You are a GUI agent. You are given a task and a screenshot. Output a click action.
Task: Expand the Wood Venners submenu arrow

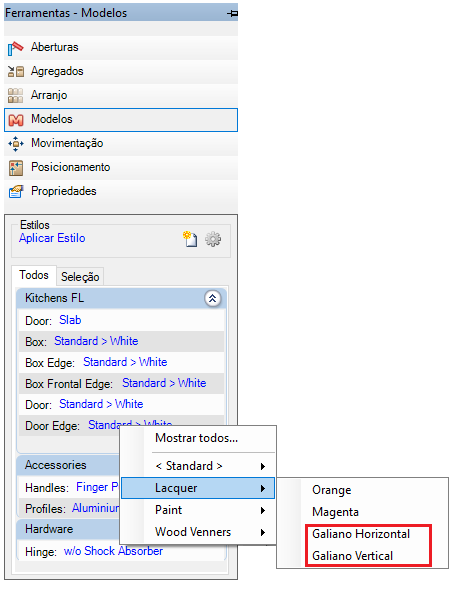263,533
